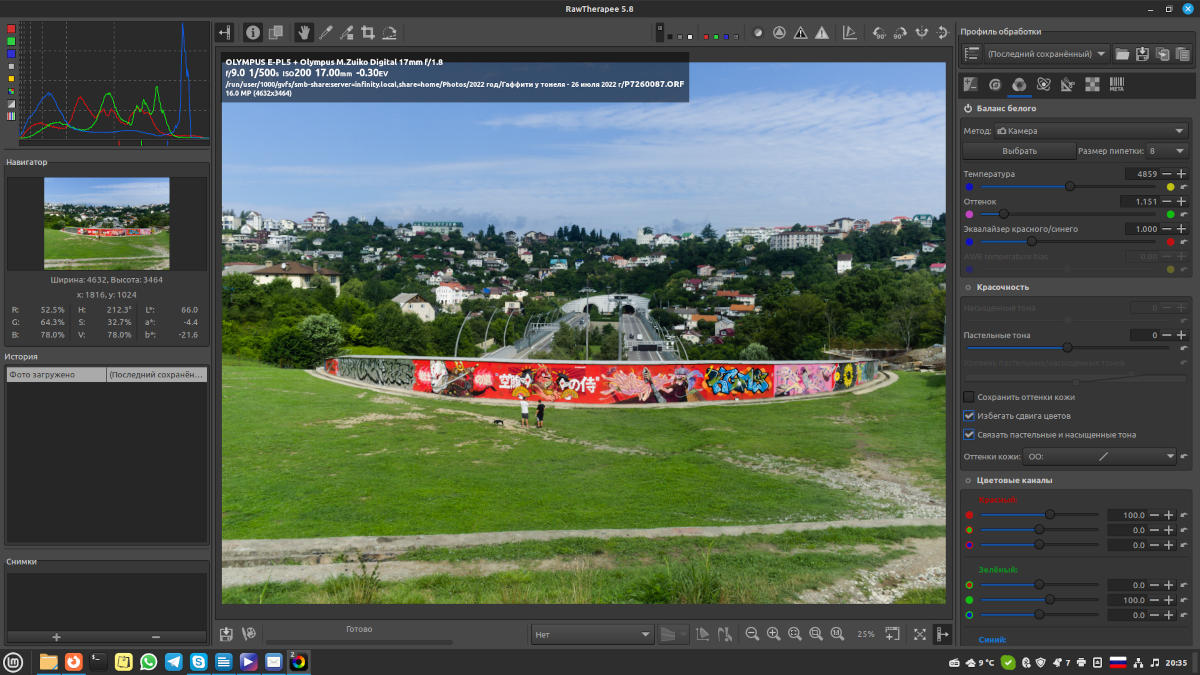Viewport: 1200px width, 675px height.
Task: Remove snapshot with minus button
Action: click(156, 637)
